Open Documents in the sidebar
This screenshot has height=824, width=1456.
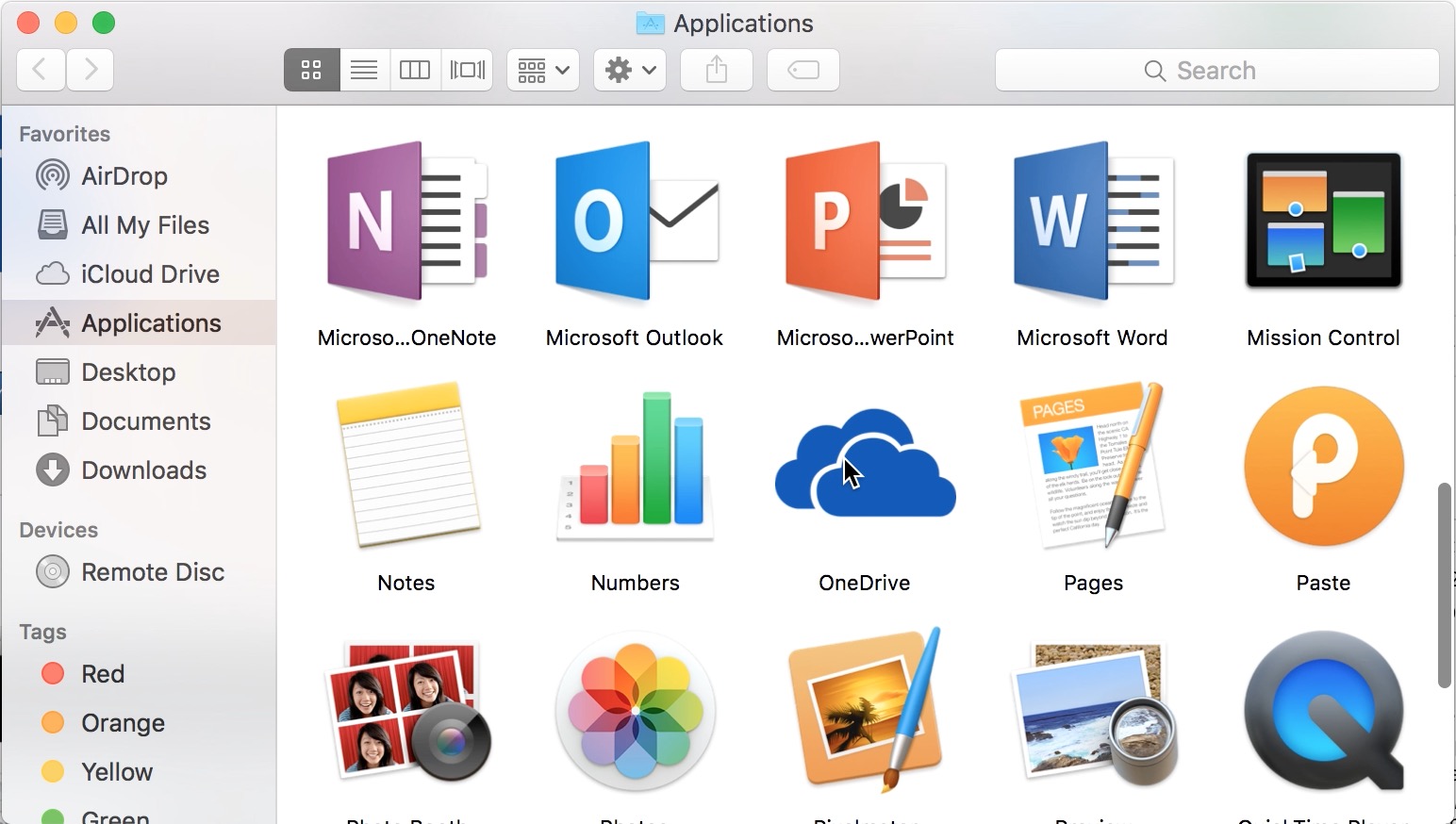[139, 421]
